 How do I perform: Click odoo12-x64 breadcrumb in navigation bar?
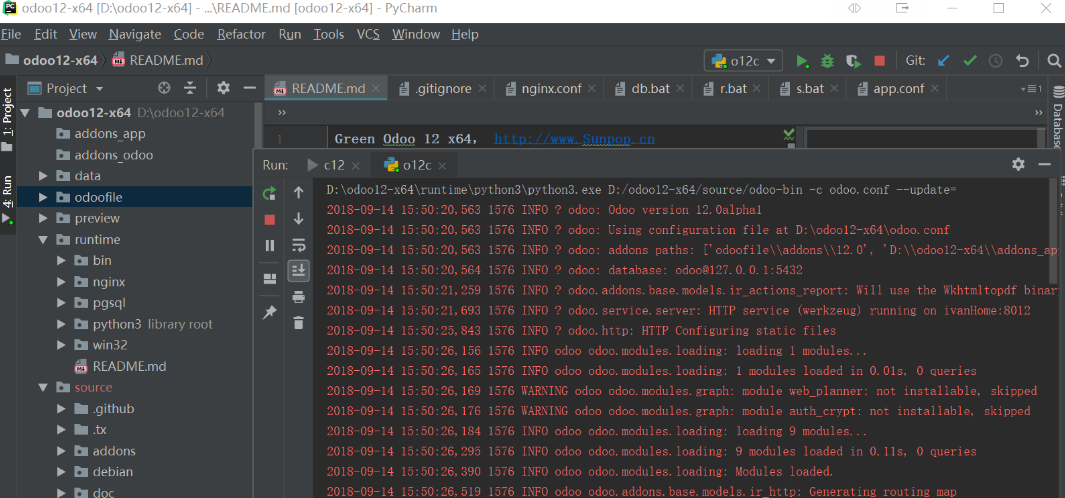[51, 60]
